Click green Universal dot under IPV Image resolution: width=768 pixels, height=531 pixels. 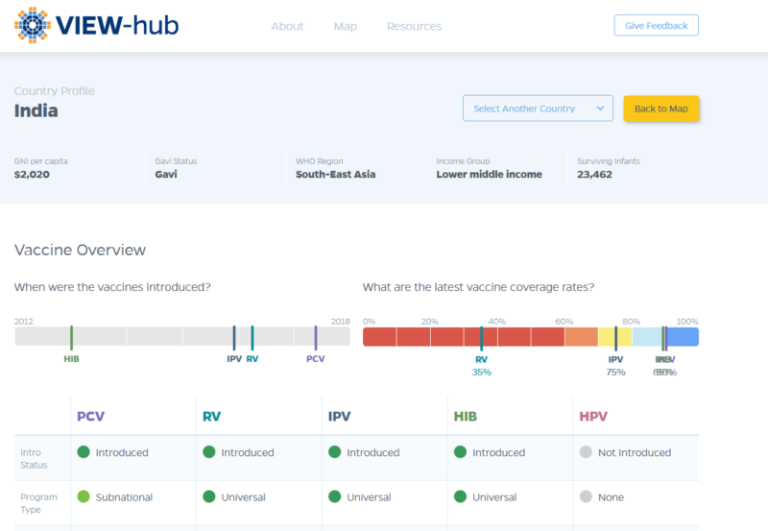point(335,496)
